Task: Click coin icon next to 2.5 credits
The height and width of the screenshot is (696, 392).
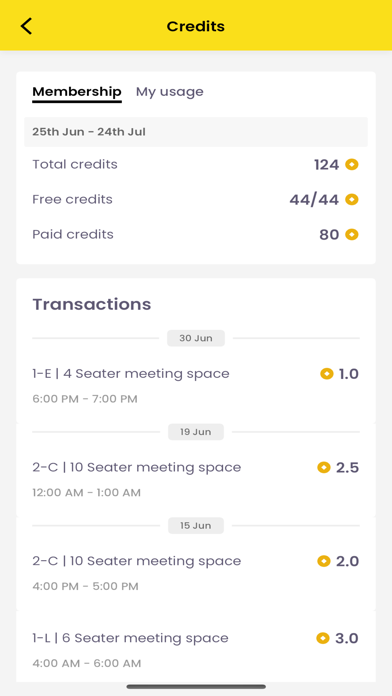Action: click(x=324, y=467)
